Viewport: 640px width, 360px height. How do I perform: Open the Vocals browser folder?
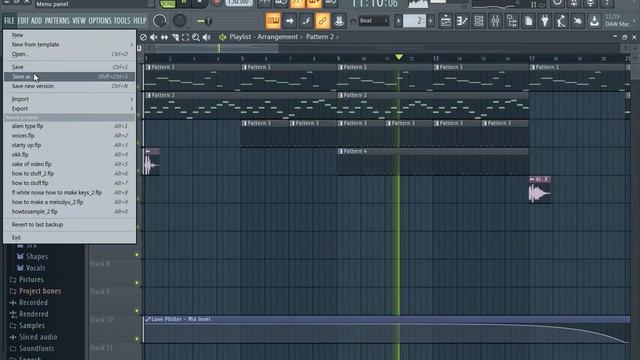point(31,268)
